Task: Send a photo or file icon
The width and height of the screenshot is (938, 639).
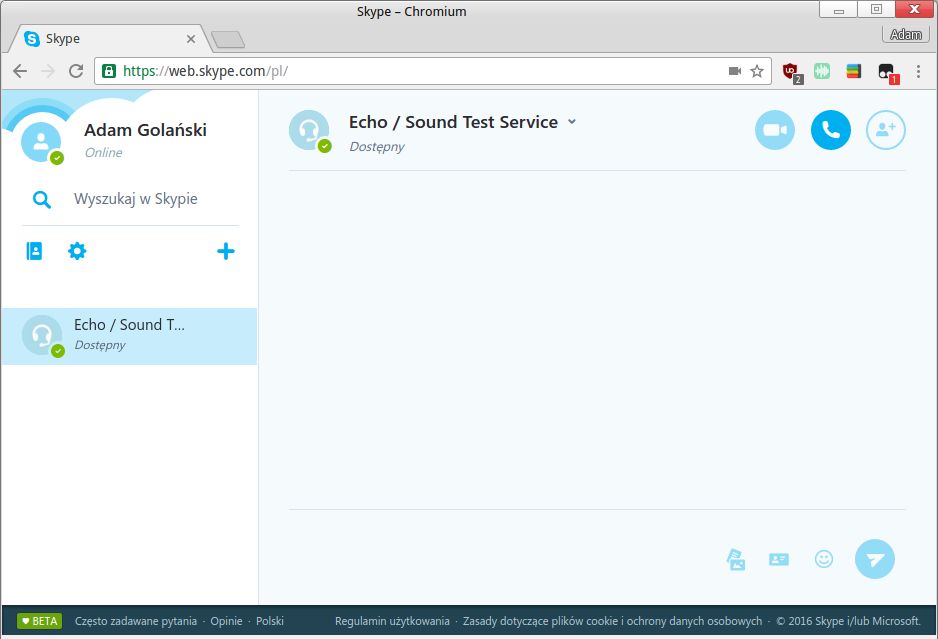Action: 736,559
